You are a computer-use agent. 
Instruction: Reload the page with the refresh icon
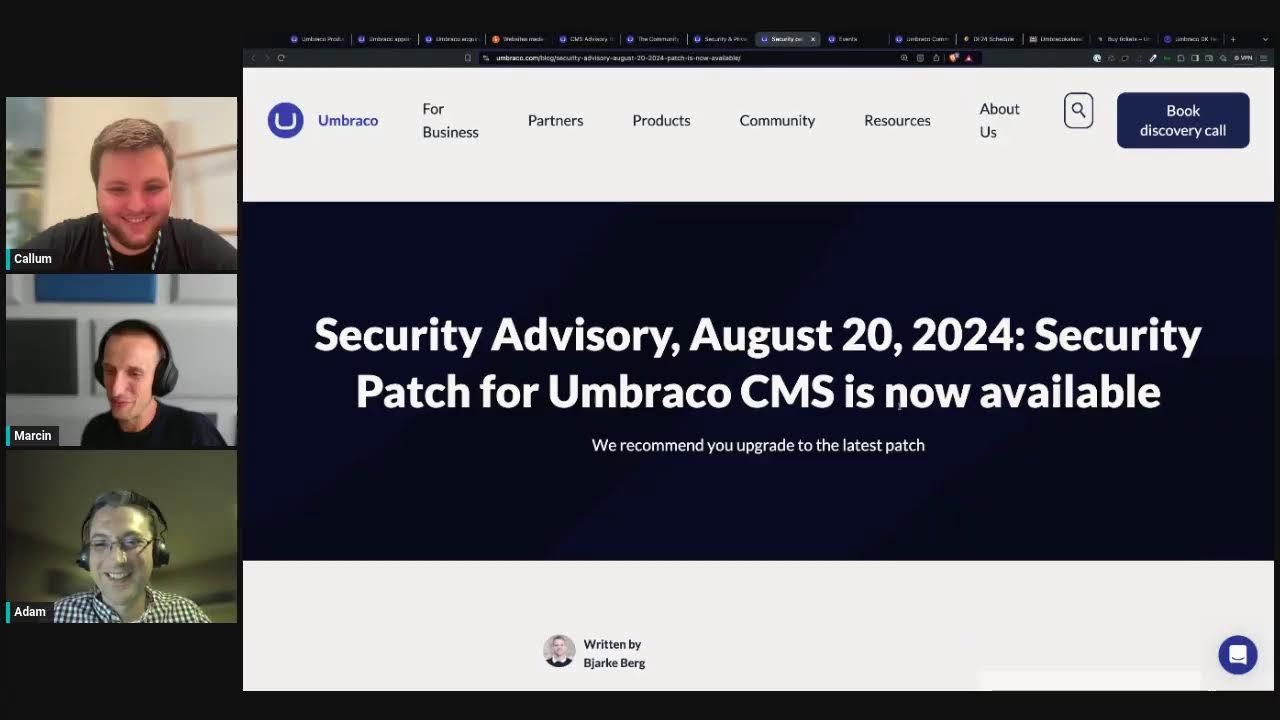tap(281, 58)
